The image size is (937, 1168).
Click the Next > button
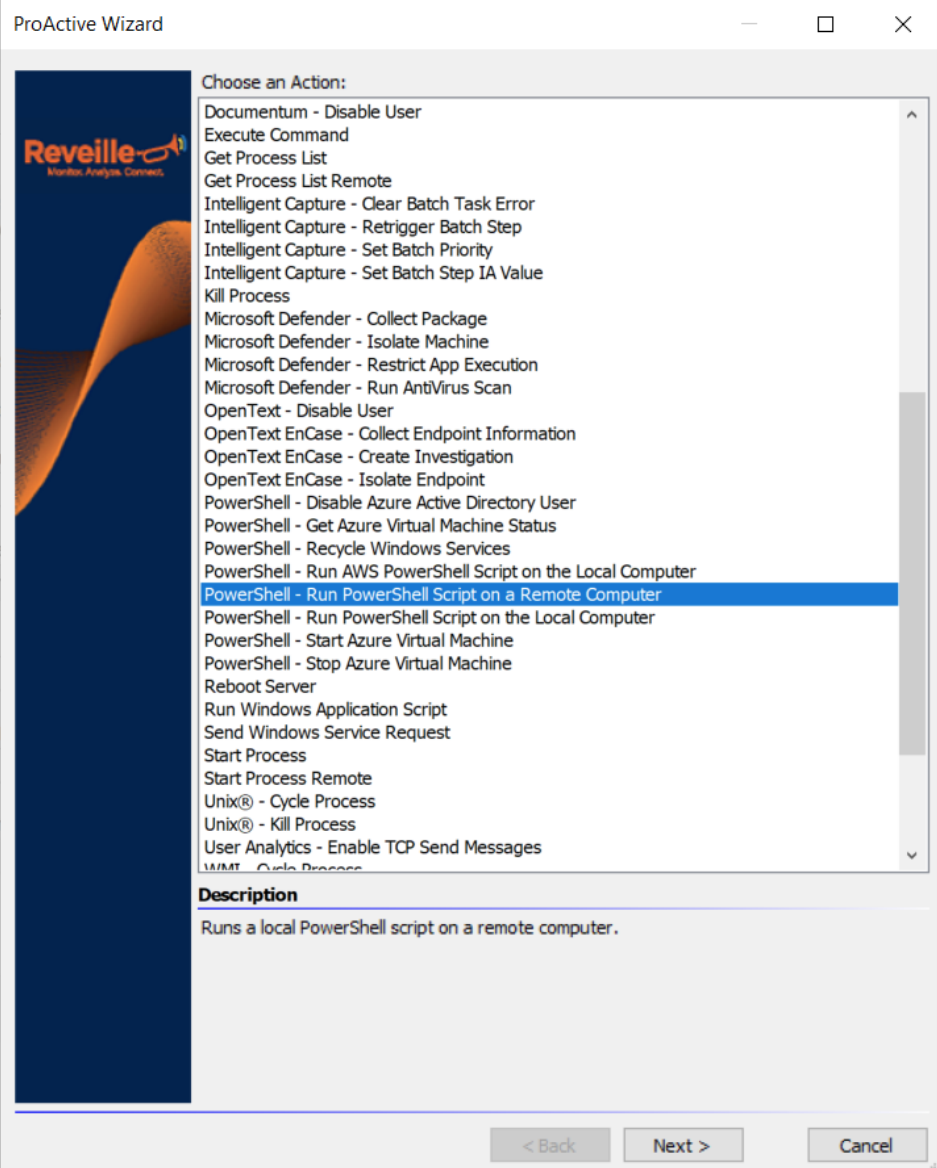click(x=683, y=1146)
